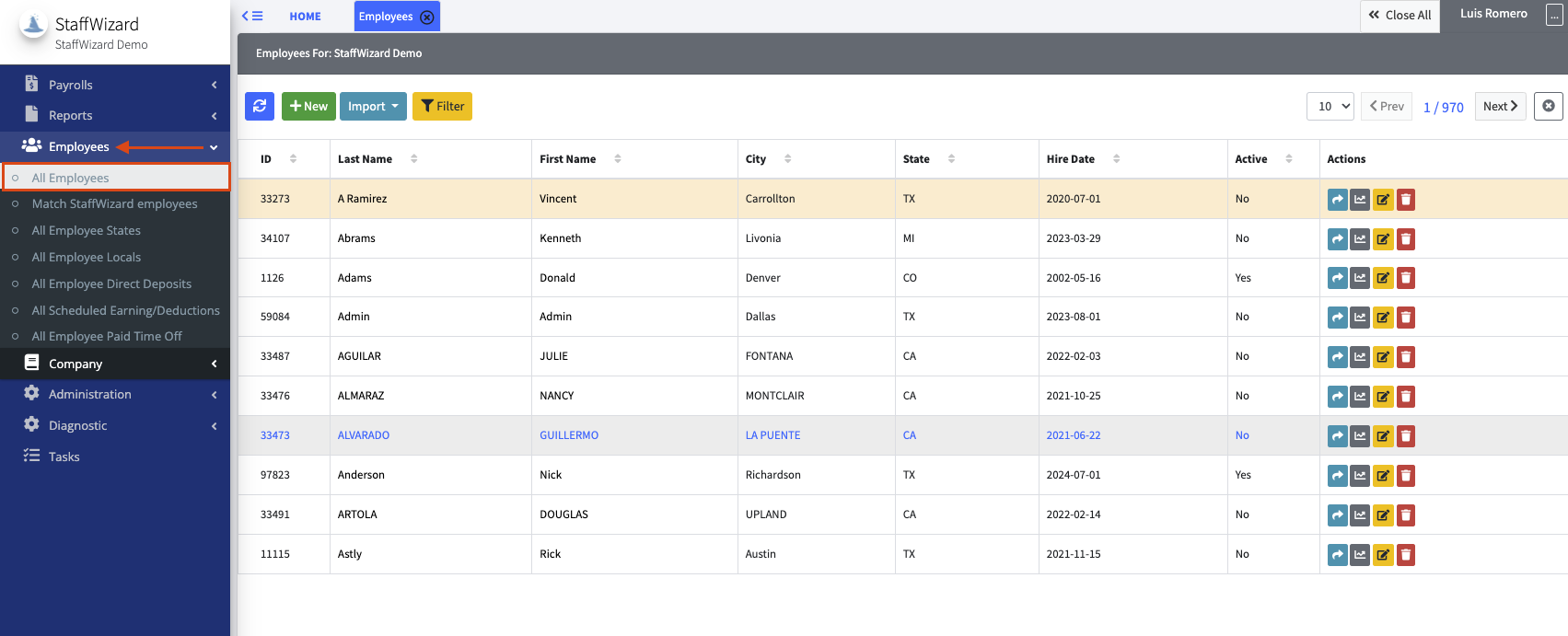Image resolution: width=1568 pixels, height=636 pixels.
Task: Delete employee Vincent A Ramirez using trash icon
Action: (1405, 200)
